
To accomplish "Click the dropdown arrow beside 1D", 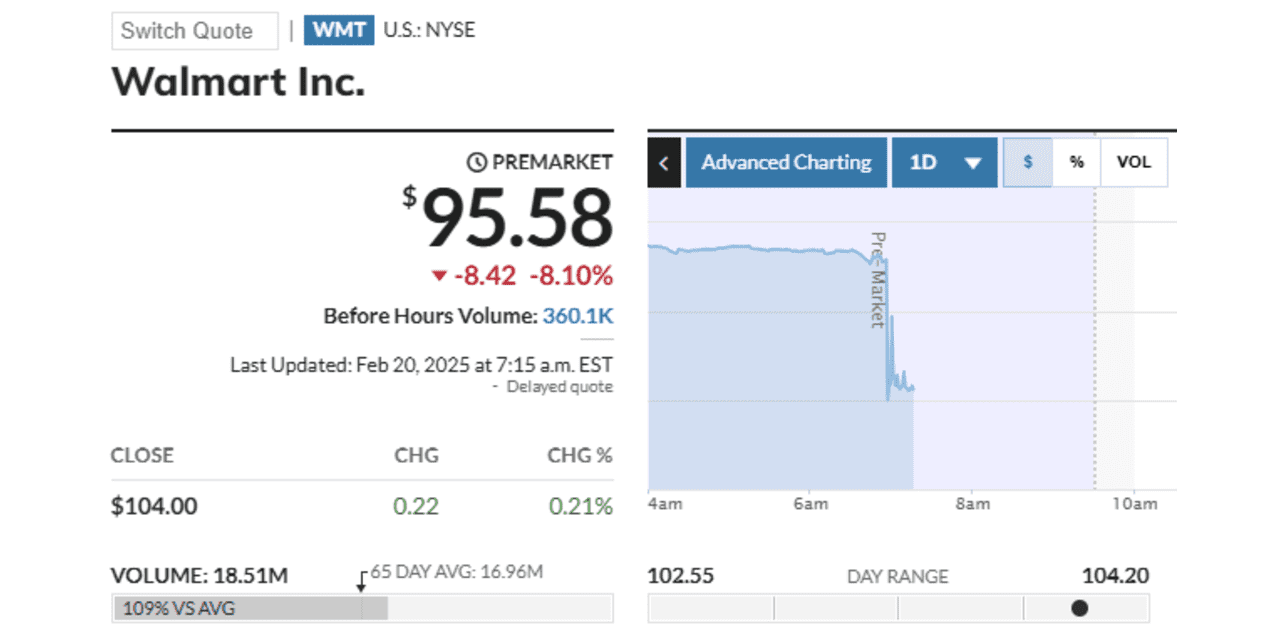I will 972,164.
